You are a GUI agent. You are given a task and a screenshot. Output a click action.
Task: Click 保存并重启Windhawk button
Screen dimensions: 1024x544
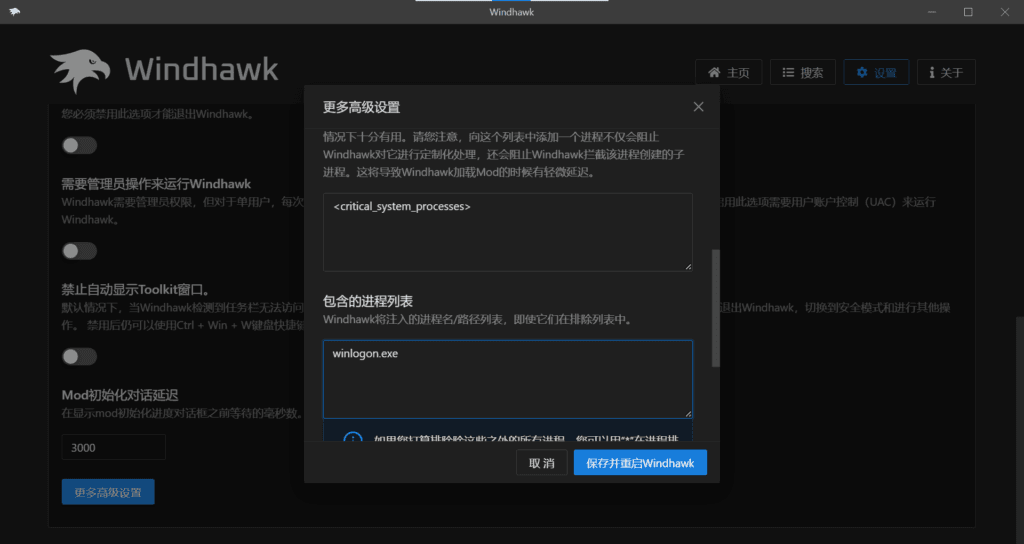pos(640,463)
